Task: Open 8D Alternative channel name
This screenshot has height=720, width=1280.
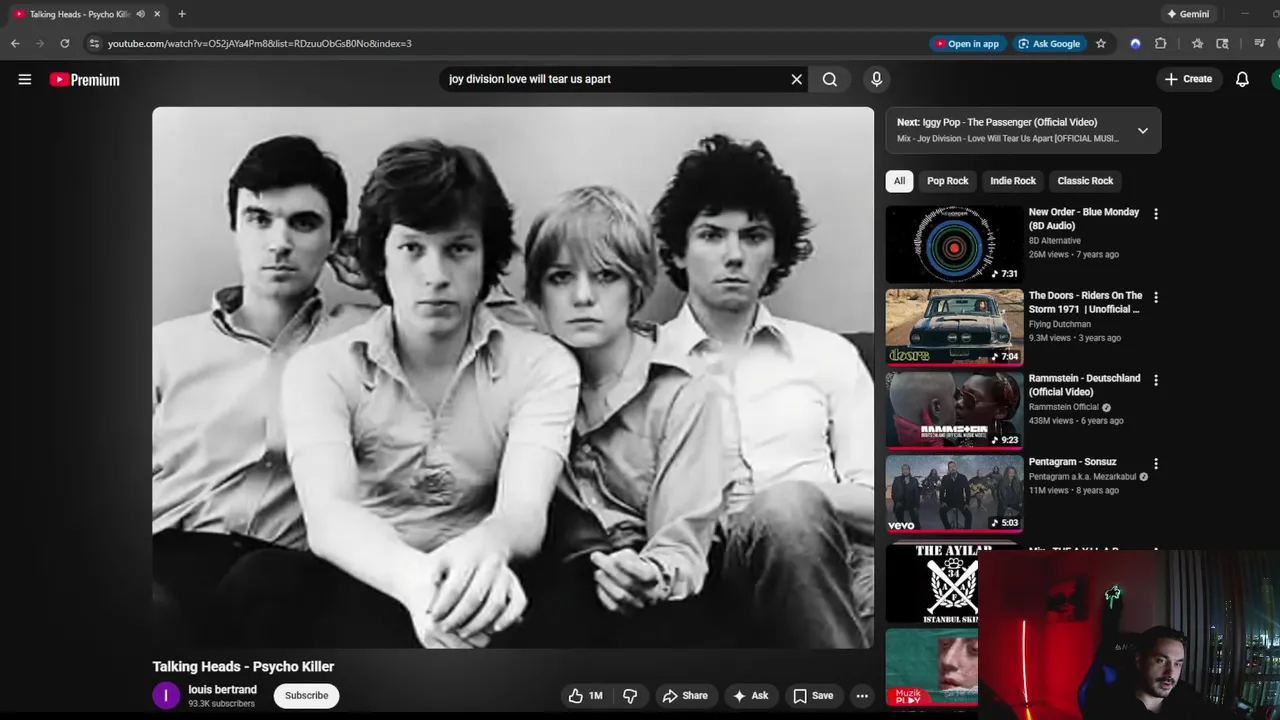Action: [1055, 241]
